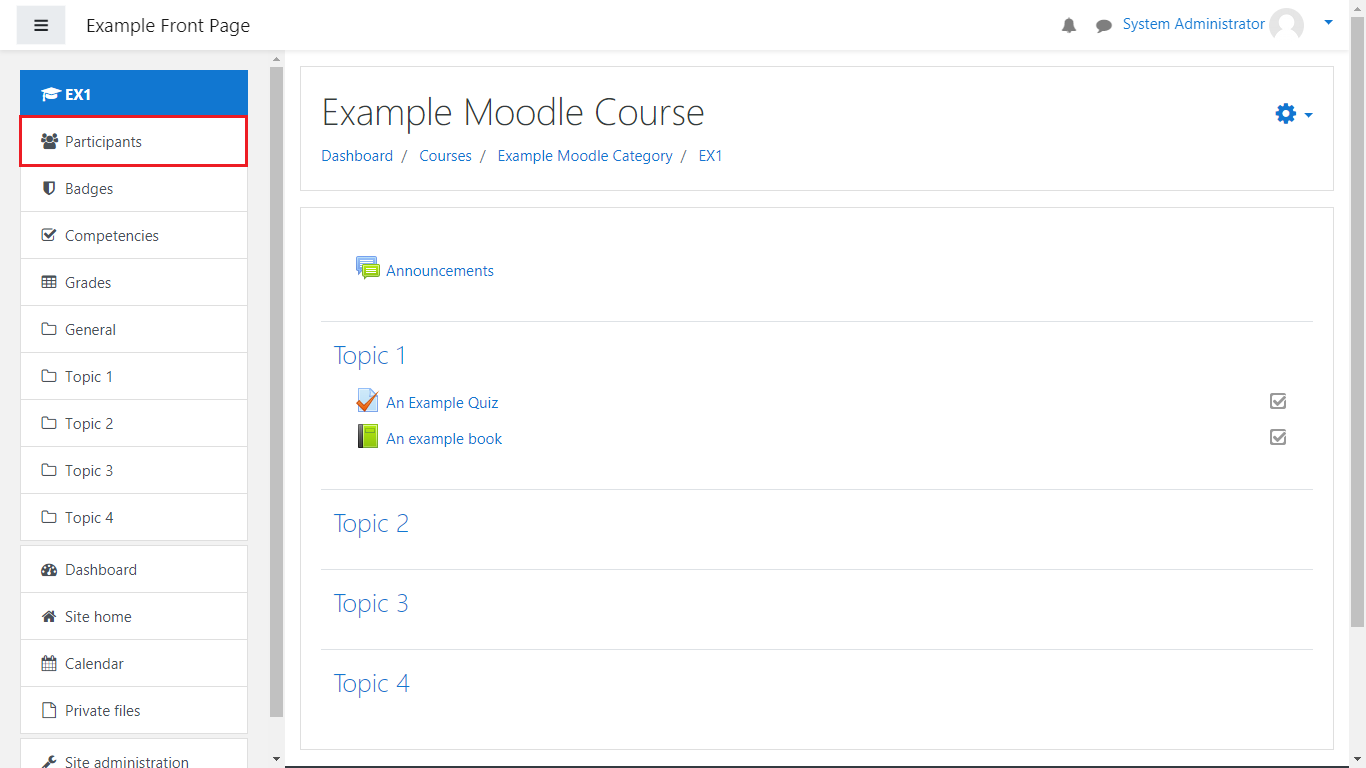Open the course gear actions menu
The height and width of the screenshot is (768, 1366).
pos(1293,114)
